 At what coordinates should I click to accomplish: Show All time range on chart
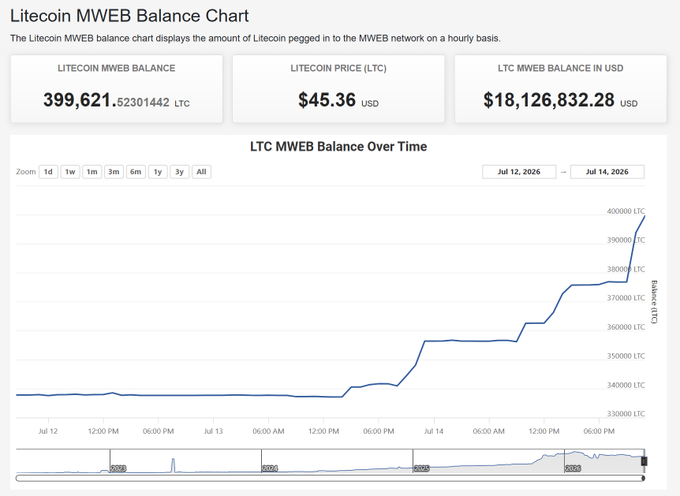click(x=201, y=172)
